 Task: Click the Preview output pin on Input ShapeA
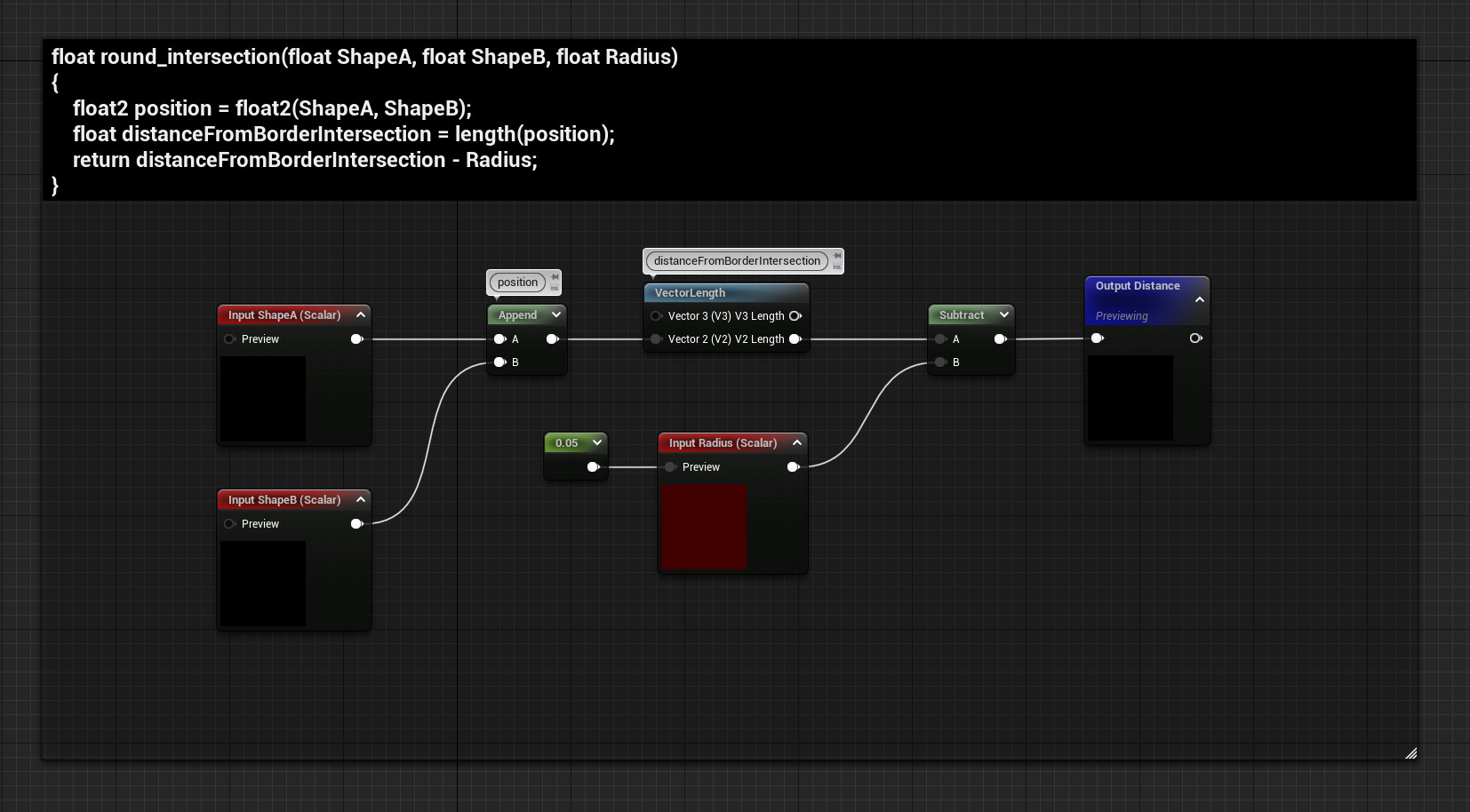click(x=356, y=338)
